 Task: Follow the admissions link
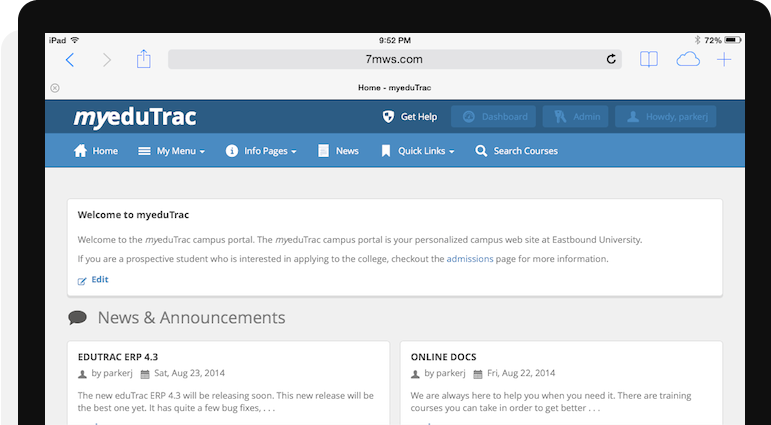click(x=470, y=259)
